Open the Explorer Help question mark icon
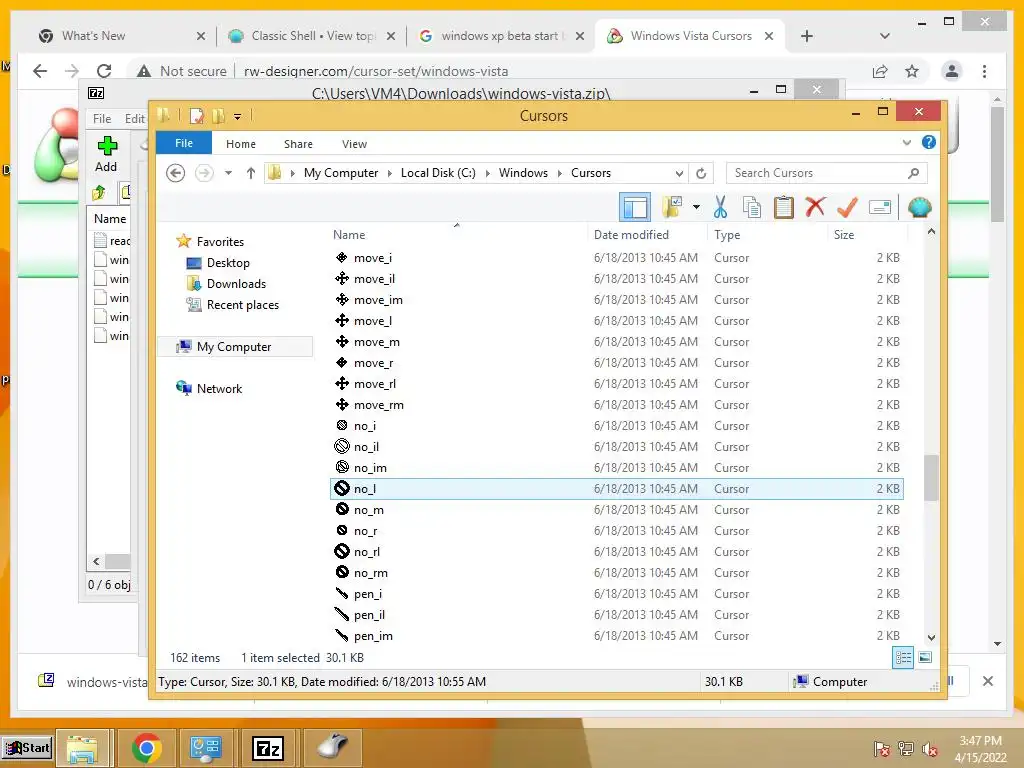Screen dimensions: 1024x768 (x=929, y=142)
